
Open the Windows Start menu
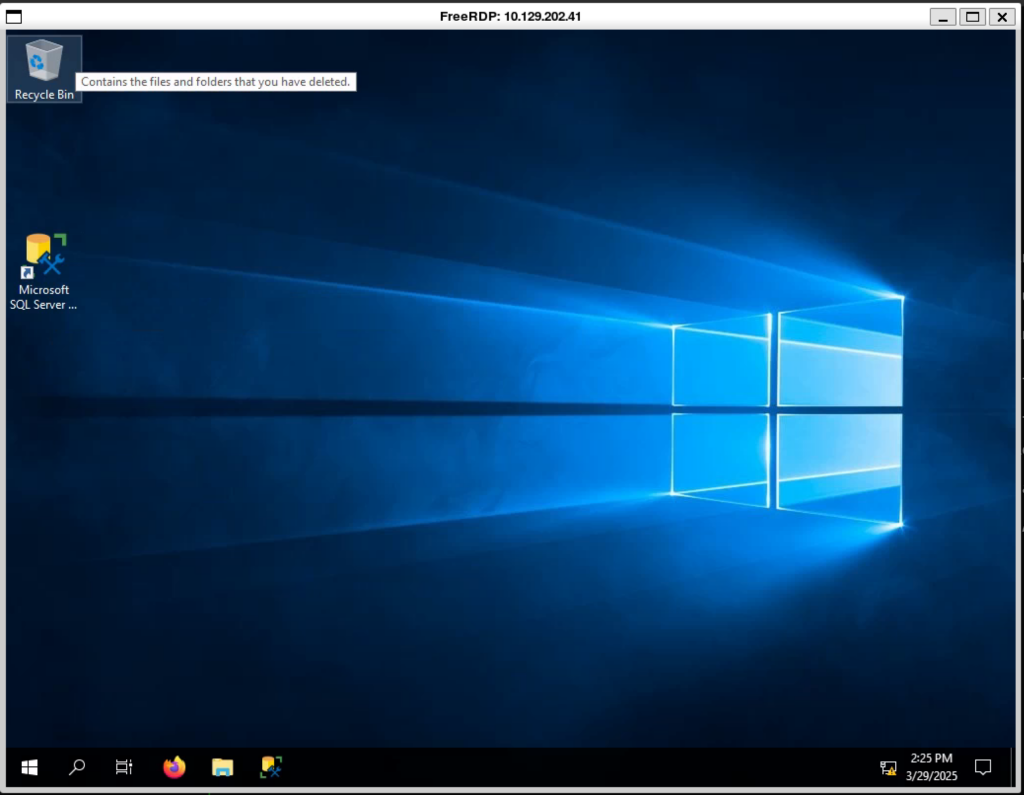tap(29, 767)
